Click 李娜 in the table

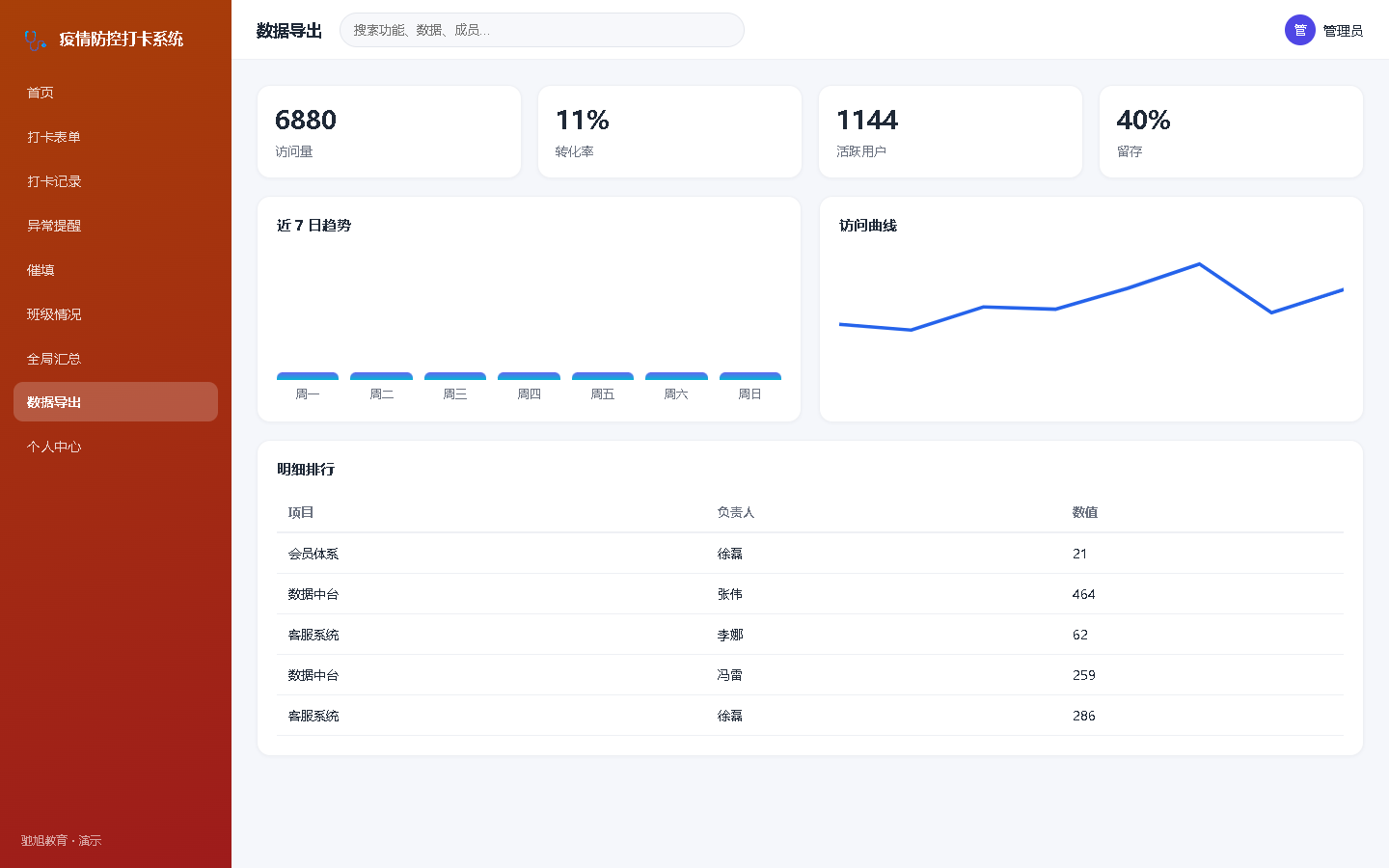[730, 635]
